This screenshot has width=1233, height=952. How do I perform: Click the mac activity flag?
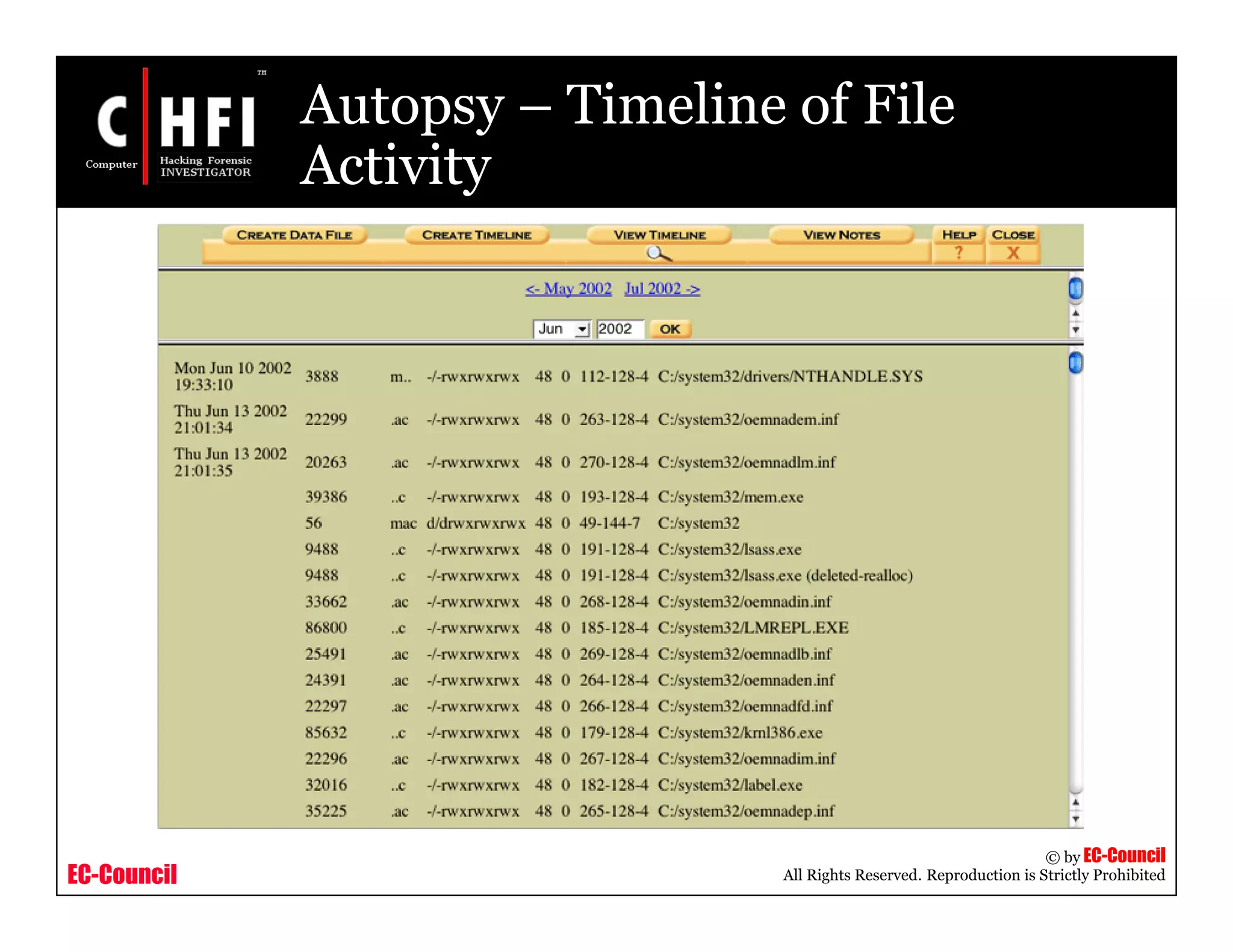(x=403, y=524)
